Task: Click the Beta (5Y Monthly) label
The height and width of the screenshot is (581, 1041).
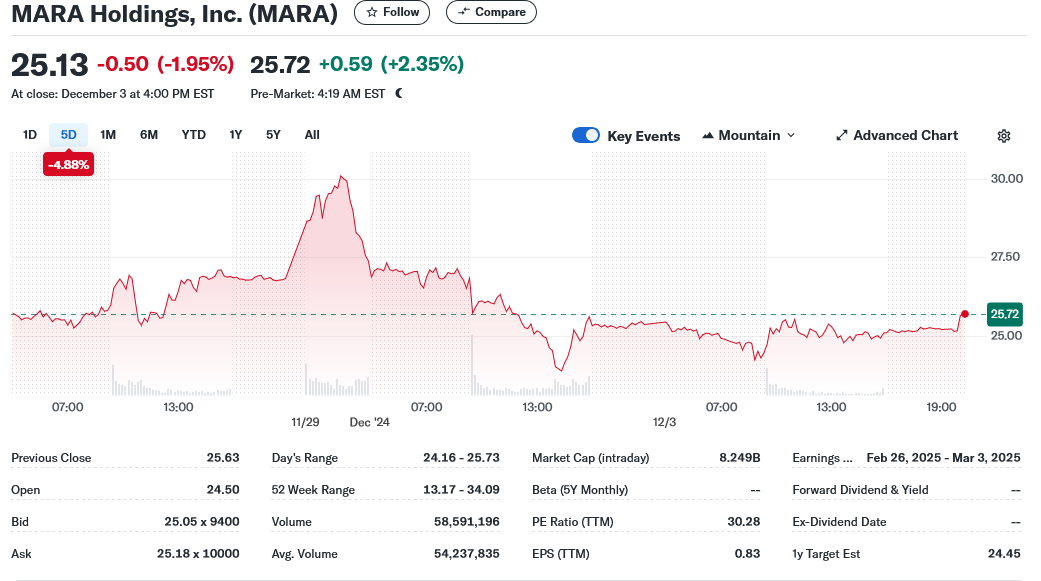Action: point(580,489)
